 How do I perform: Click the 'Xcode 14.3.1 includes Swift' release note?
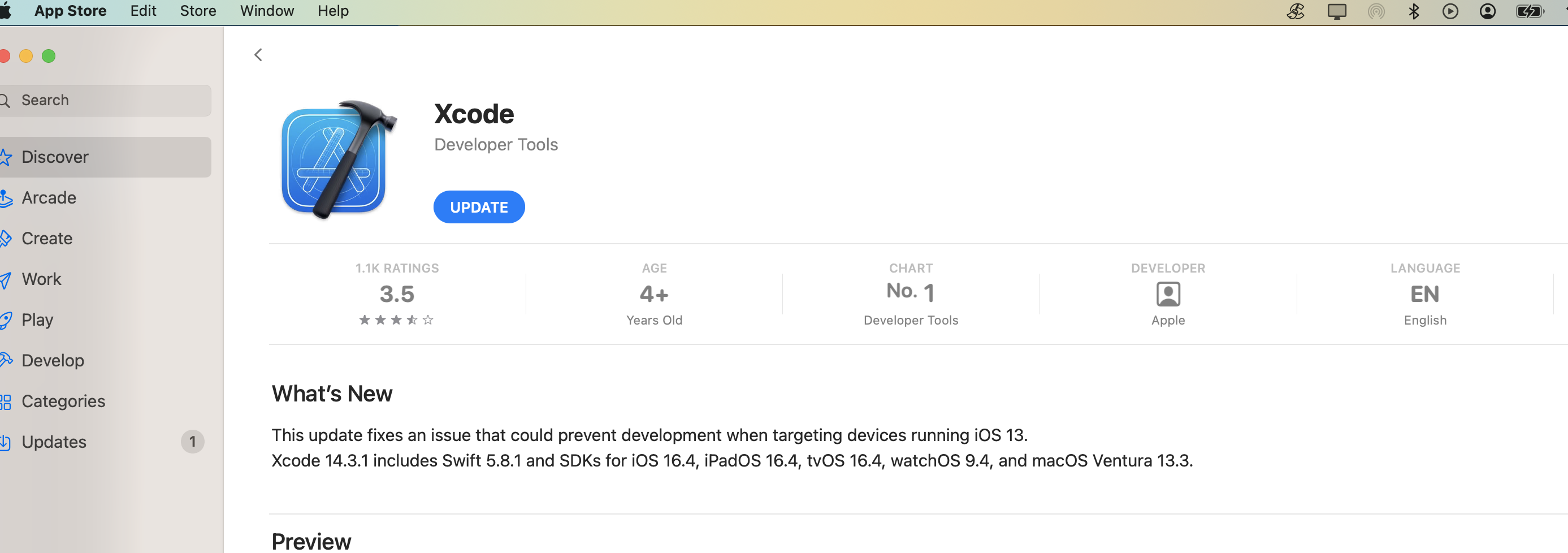pos(731,460)
